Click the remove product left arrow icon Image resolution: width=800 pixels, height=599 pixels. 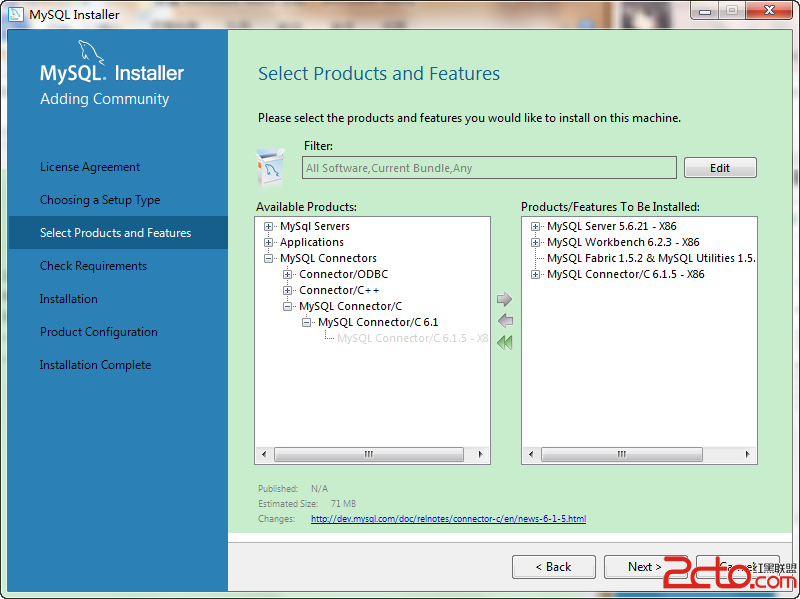pos(505,321)
